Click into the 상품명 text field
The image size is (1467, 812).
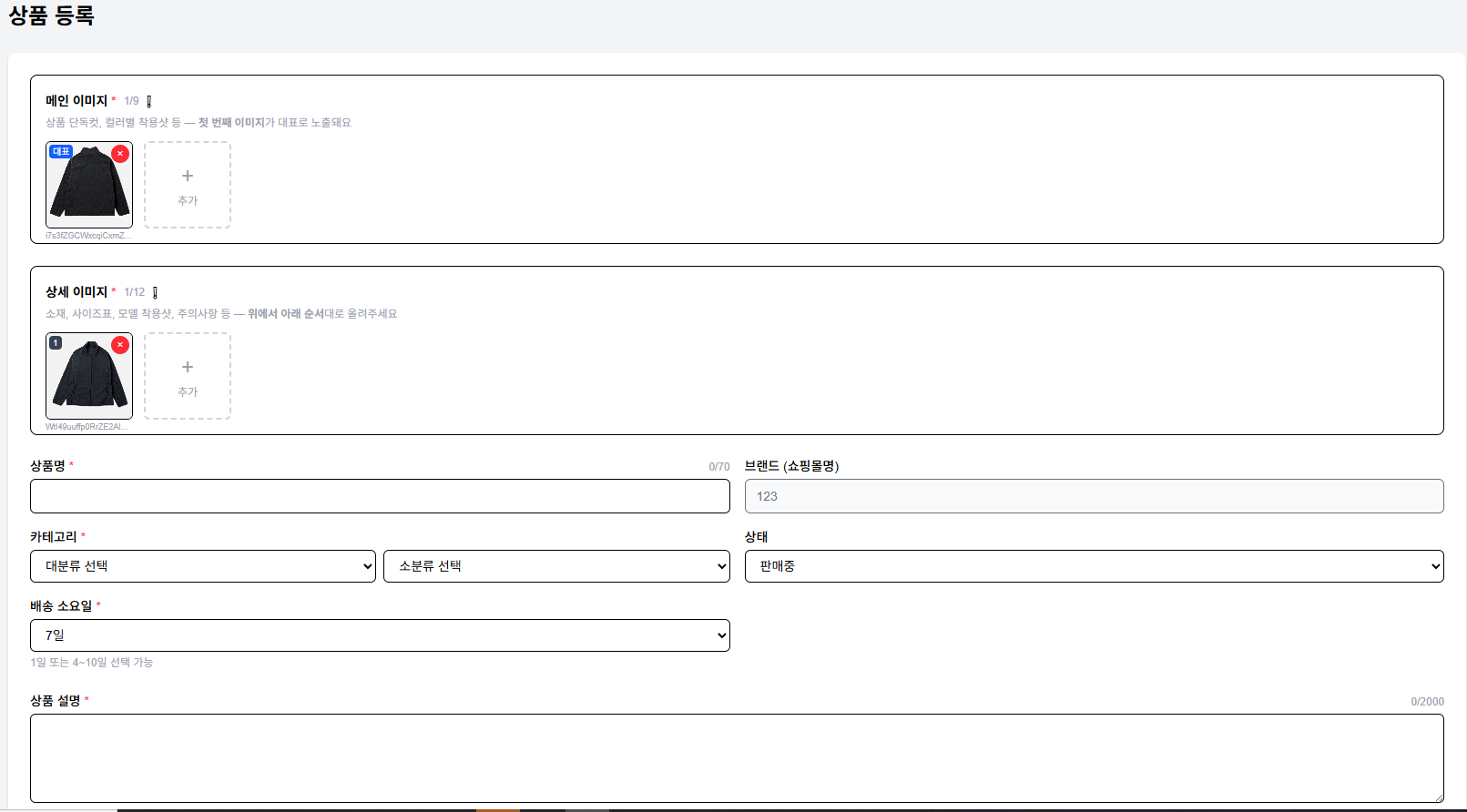380,496
